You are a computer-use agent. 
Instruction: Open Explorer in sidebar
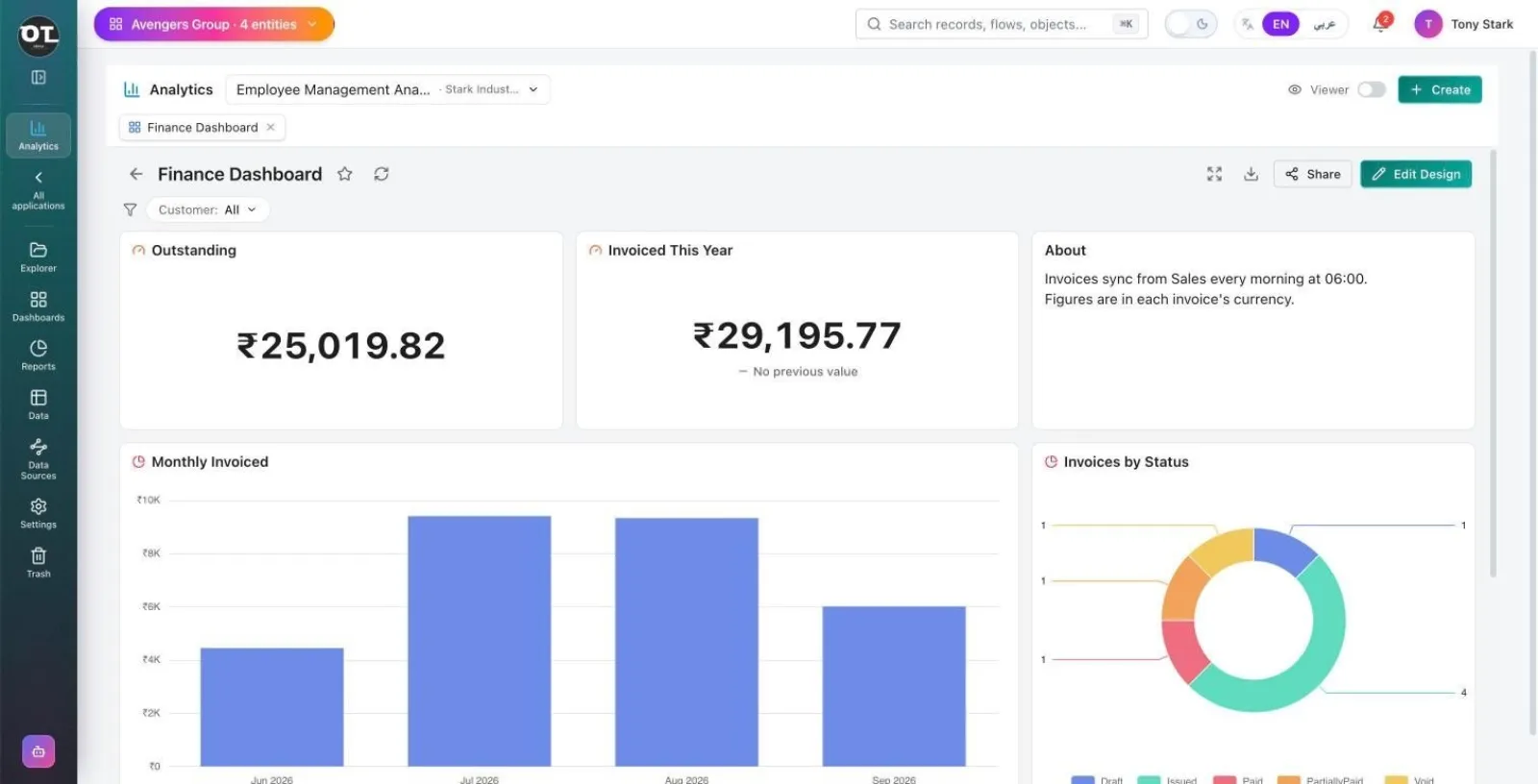[38, 257]
